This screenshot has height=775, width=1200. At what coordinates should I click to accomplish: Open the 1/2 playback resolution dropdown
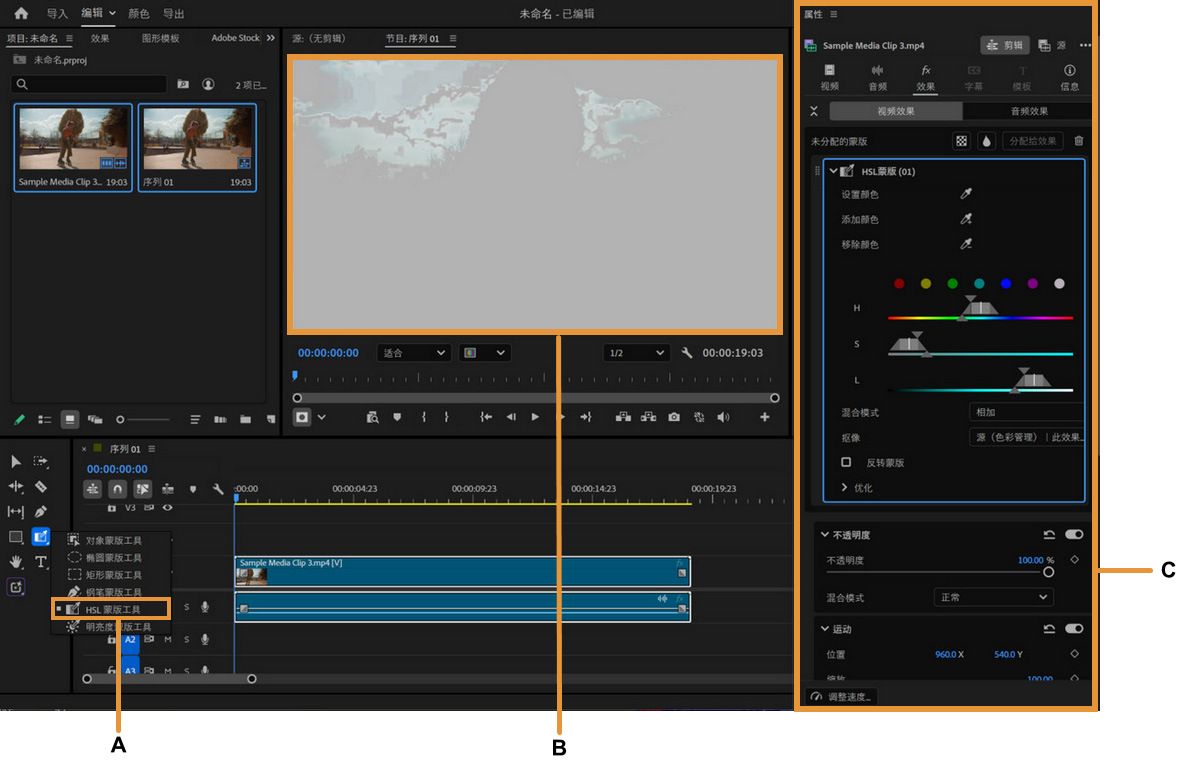636,353
